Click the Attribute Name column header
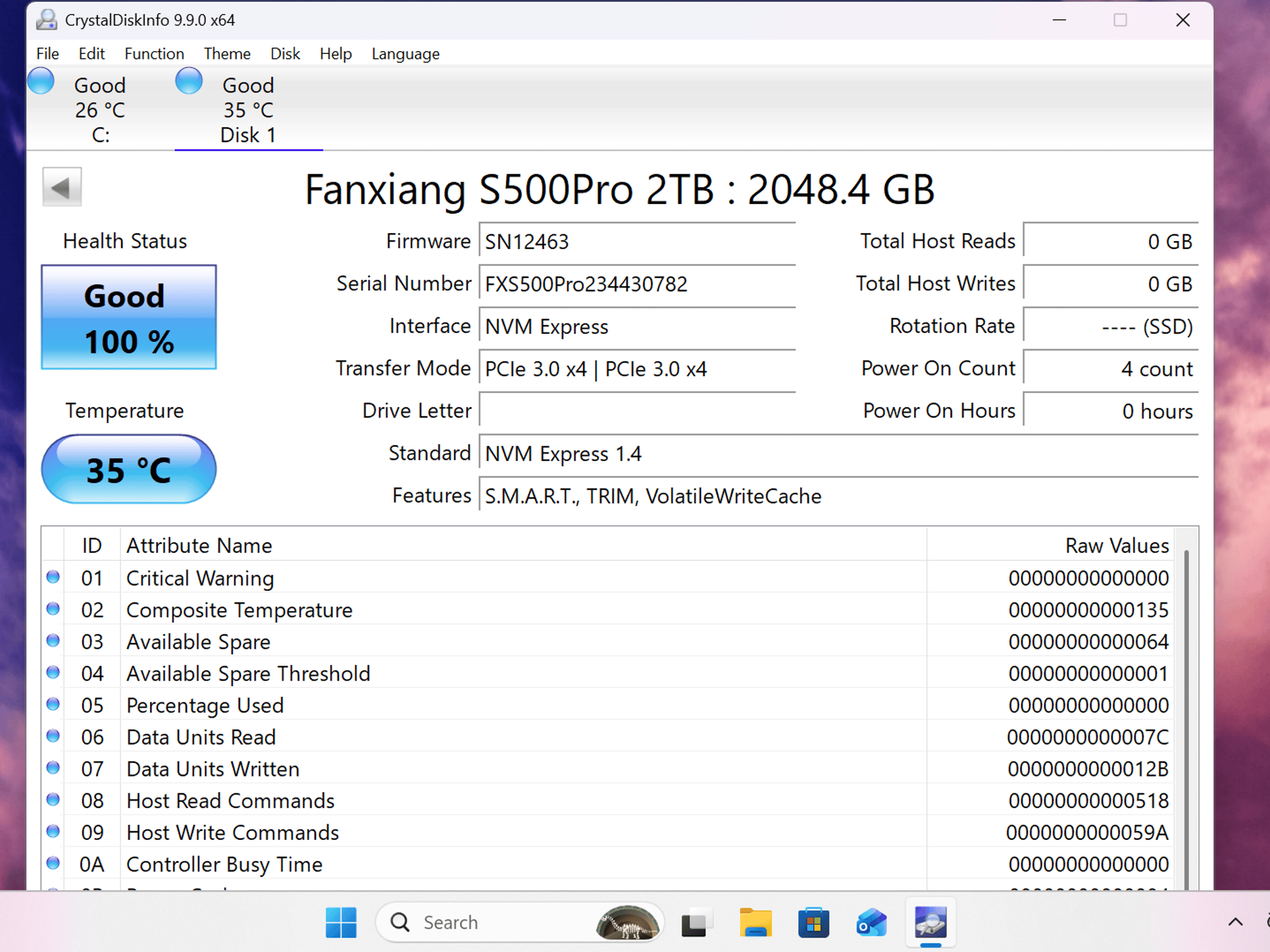 [x=523, y=545]
